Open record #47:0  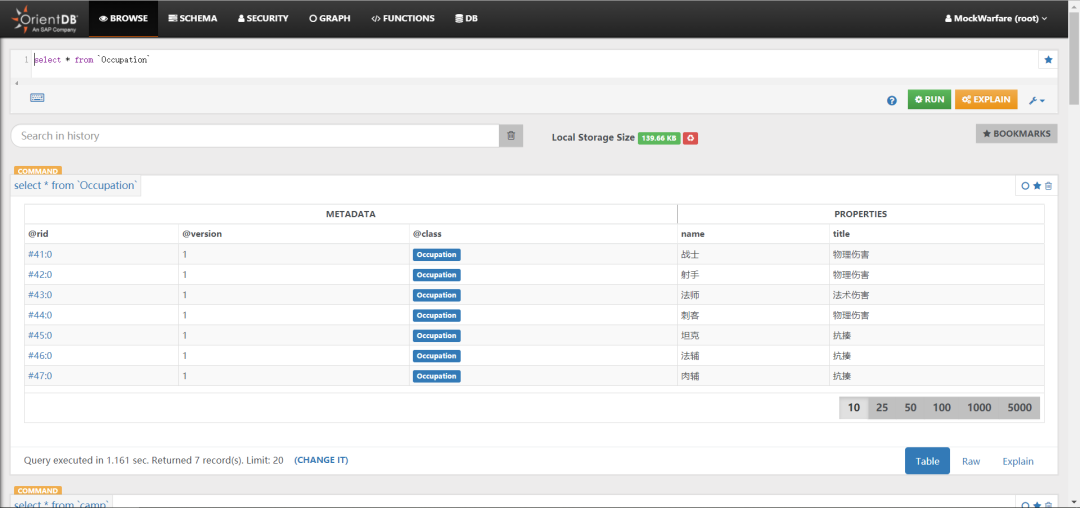40,376
